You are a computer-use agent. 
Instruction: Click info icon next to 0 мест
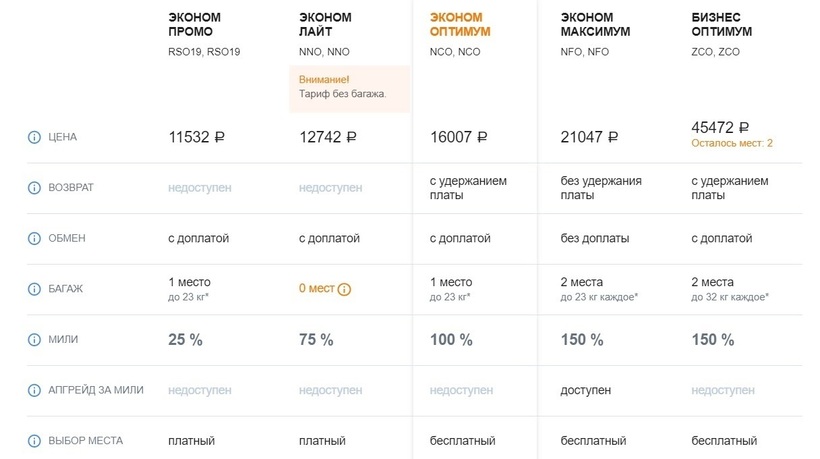point(344,289)
